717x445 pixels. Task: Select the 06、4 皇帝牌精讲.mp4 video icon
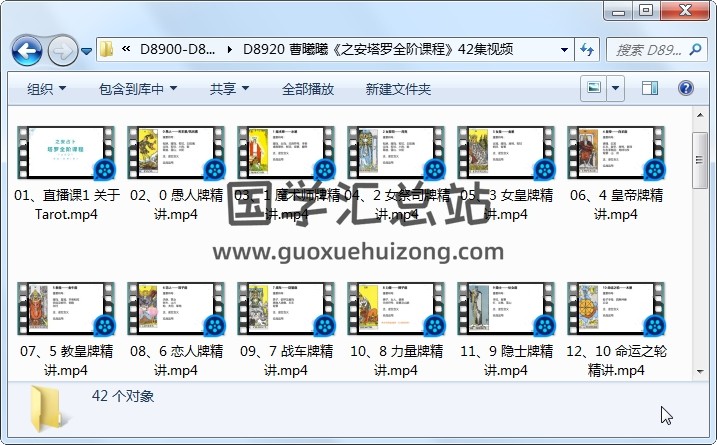616,153
